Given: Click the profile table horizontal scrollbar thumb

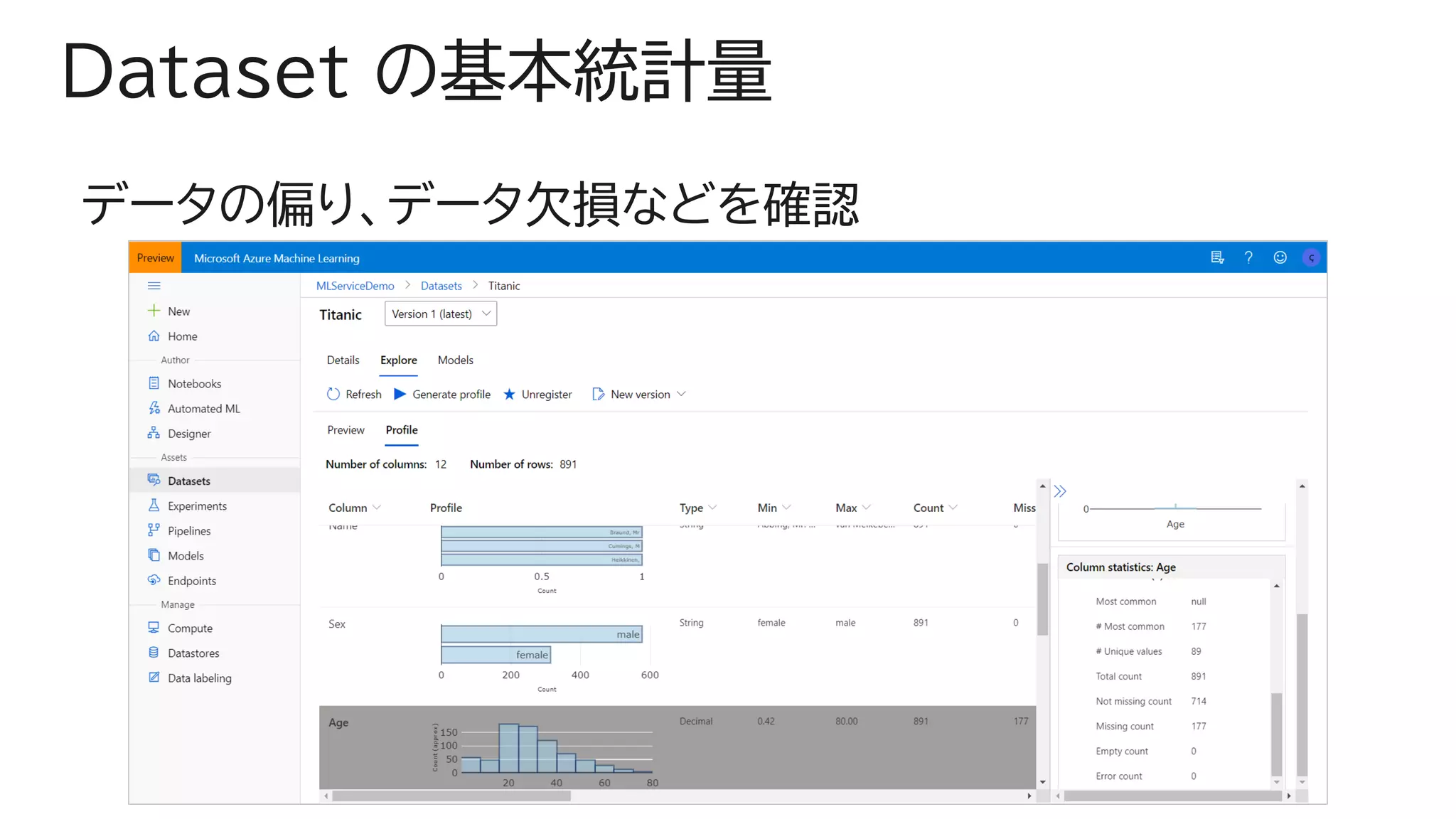Looking at the screenshot, I should [x=451, y=796].
